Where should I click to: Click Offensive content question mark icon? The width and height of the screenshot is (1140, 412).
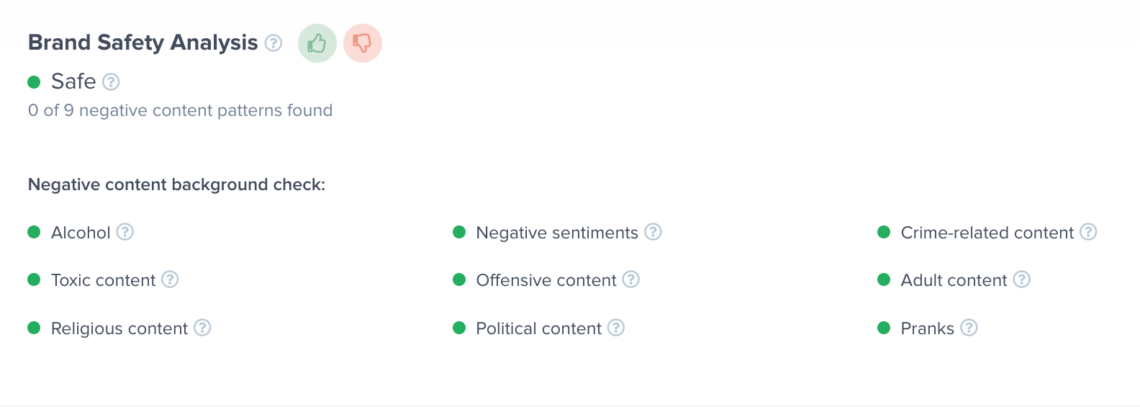pyautogui.click(x=631, y=280)
